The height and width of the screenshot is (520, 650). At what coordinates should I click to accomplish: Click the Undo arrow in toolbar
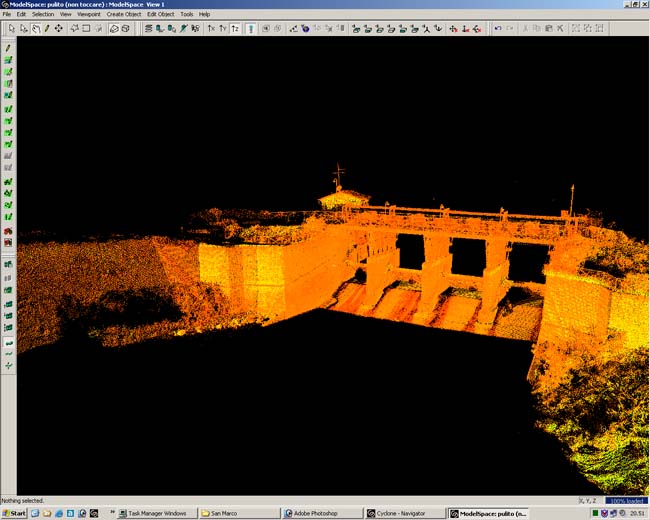point(498,29)
